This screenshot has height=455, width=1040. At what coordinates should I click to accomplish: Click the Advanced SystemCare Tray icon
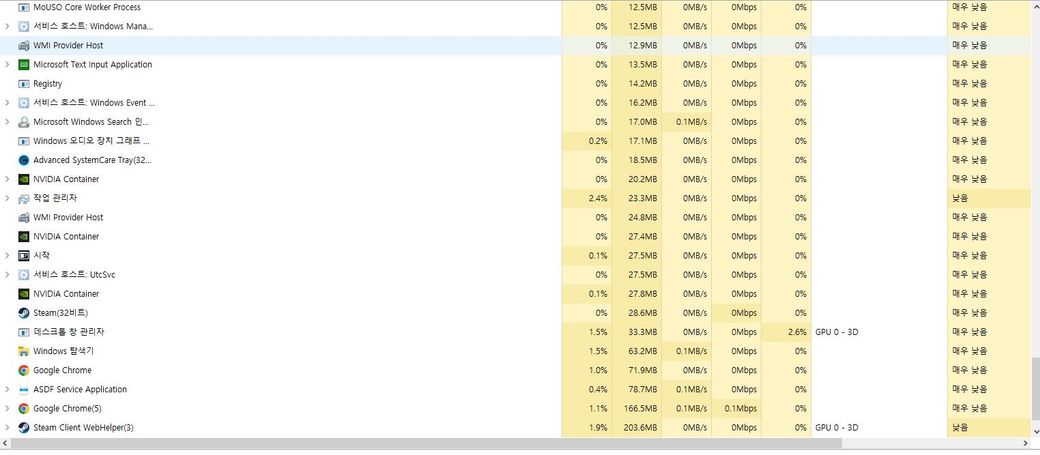pos(24,160)
